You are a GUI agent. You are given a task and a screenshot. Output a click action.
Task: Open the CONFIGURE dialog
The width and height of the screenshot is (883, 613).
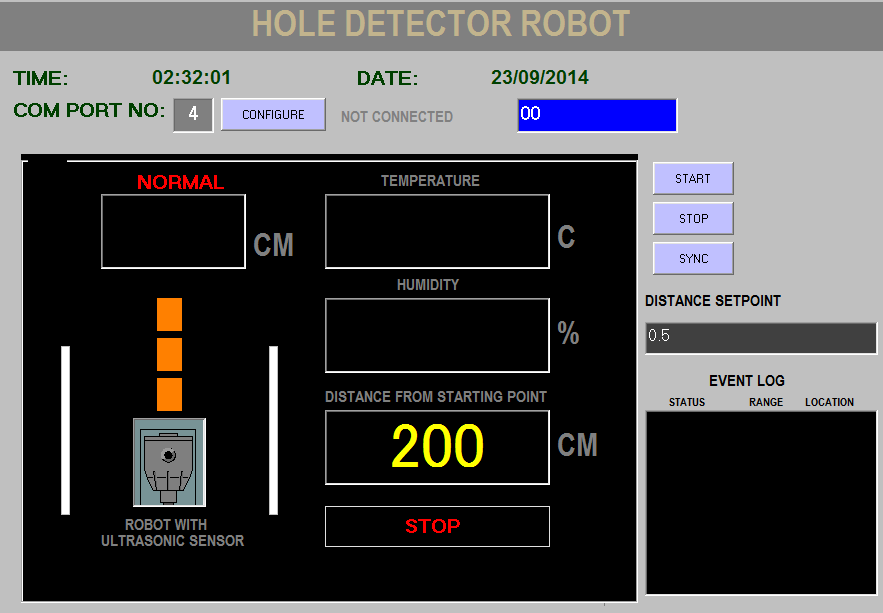click(x=272, y=114)
